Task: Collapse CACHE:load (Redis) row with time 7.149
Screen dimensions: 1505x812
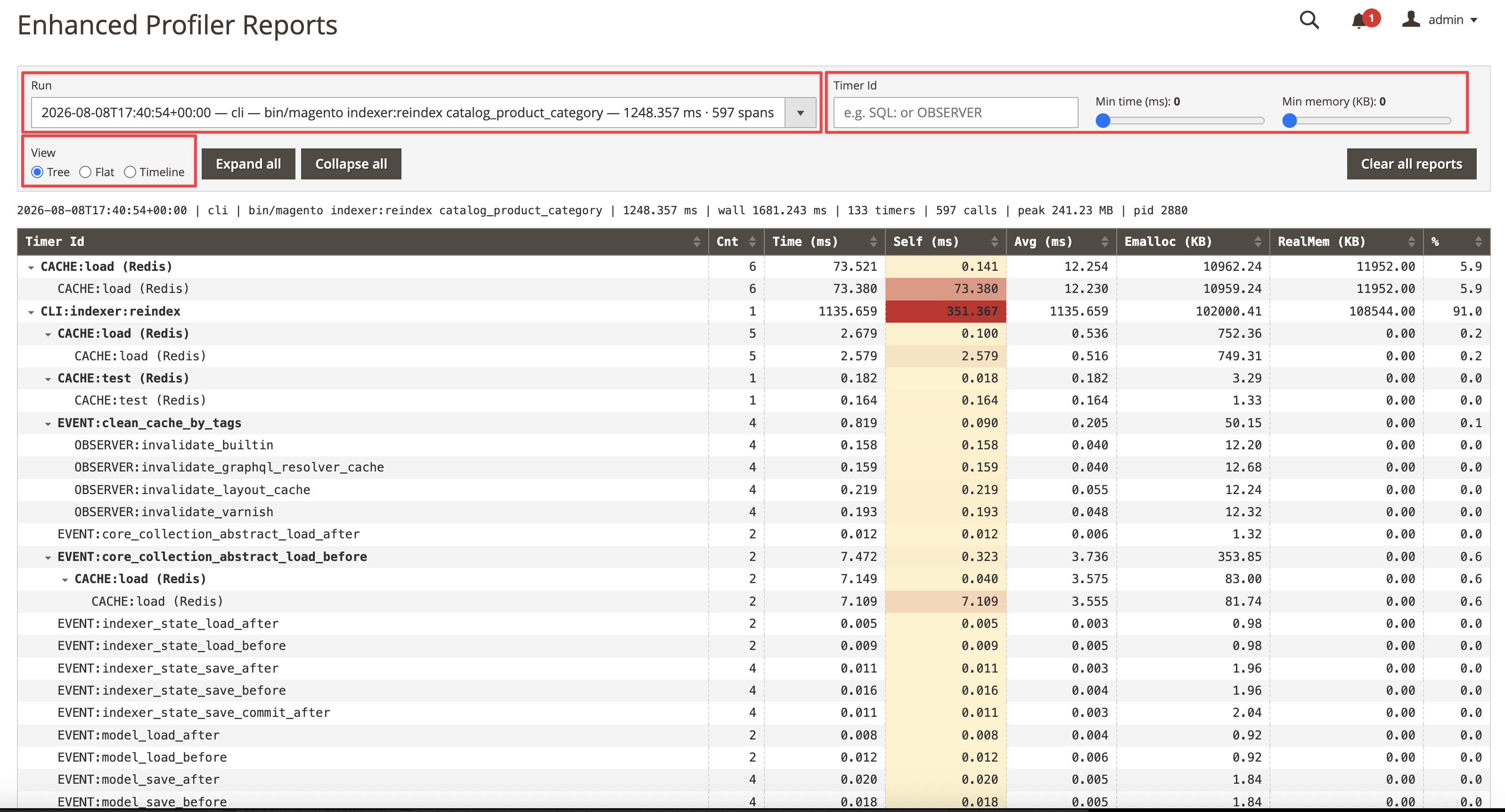Action: pos(65,579)
